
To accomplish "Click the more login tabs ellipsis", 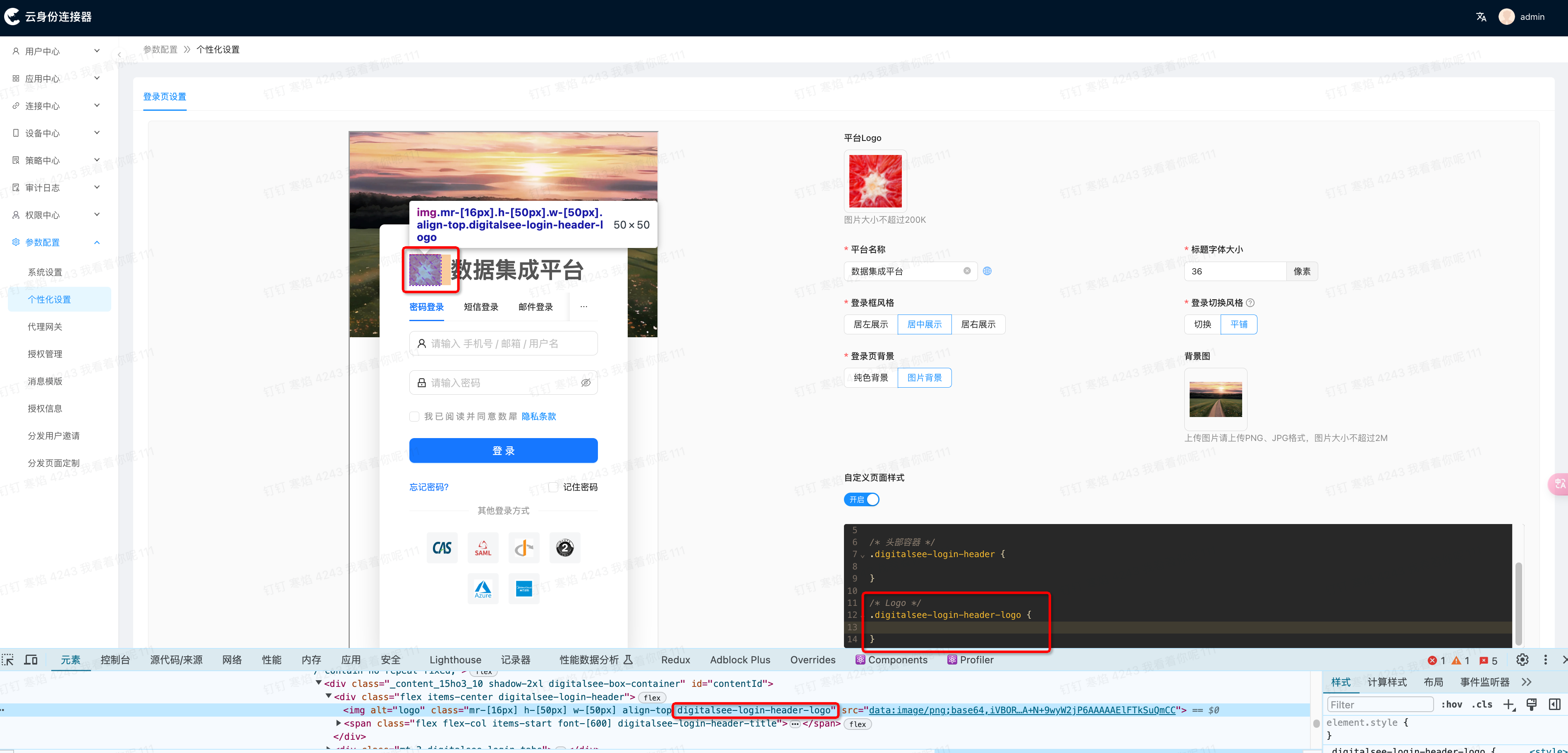I will pyautogui.click(x=584, y=307).
